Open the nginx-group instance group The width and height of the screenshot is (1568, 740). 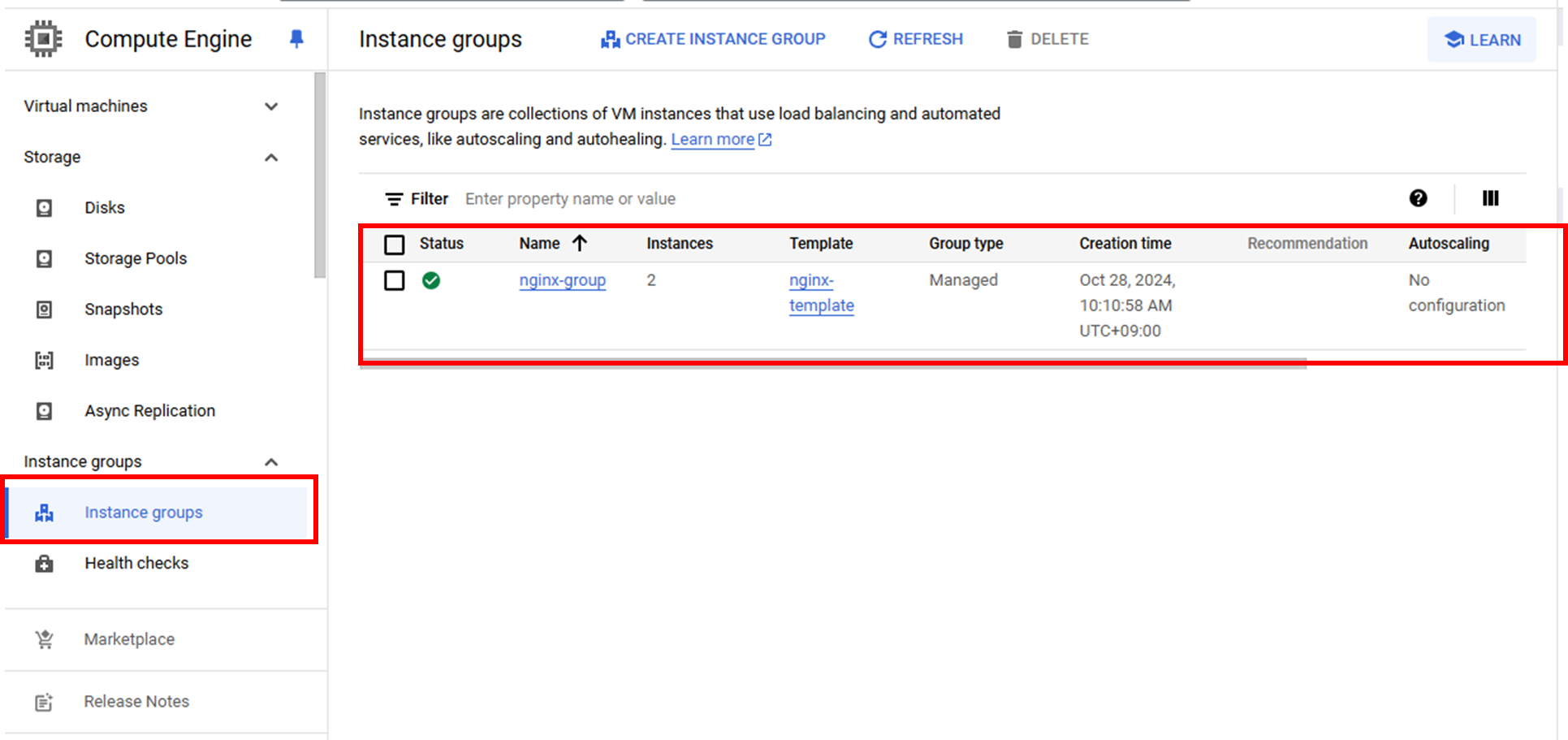(x=563, y=281)
